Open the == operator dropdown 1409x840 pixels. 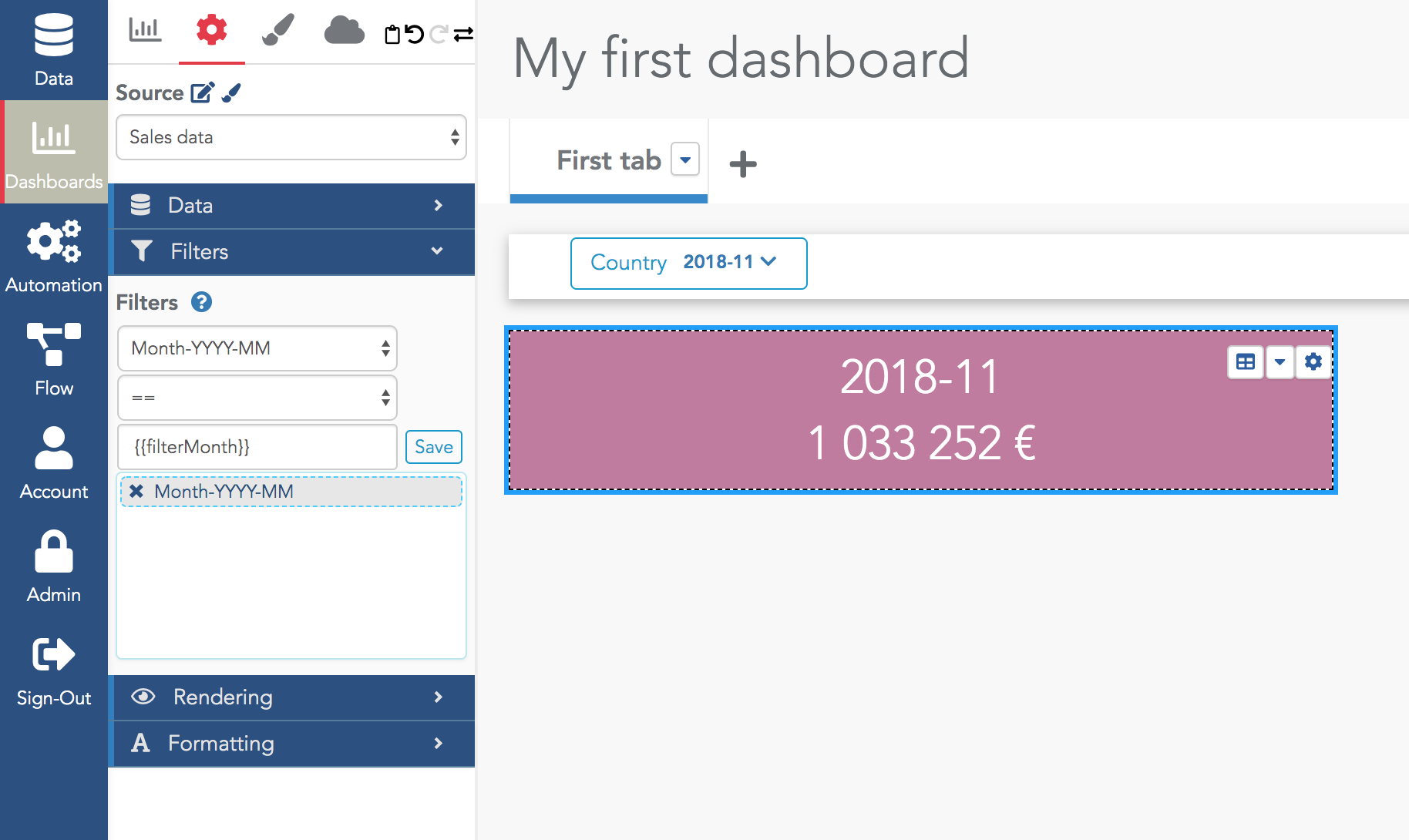(x=257, y=398)
